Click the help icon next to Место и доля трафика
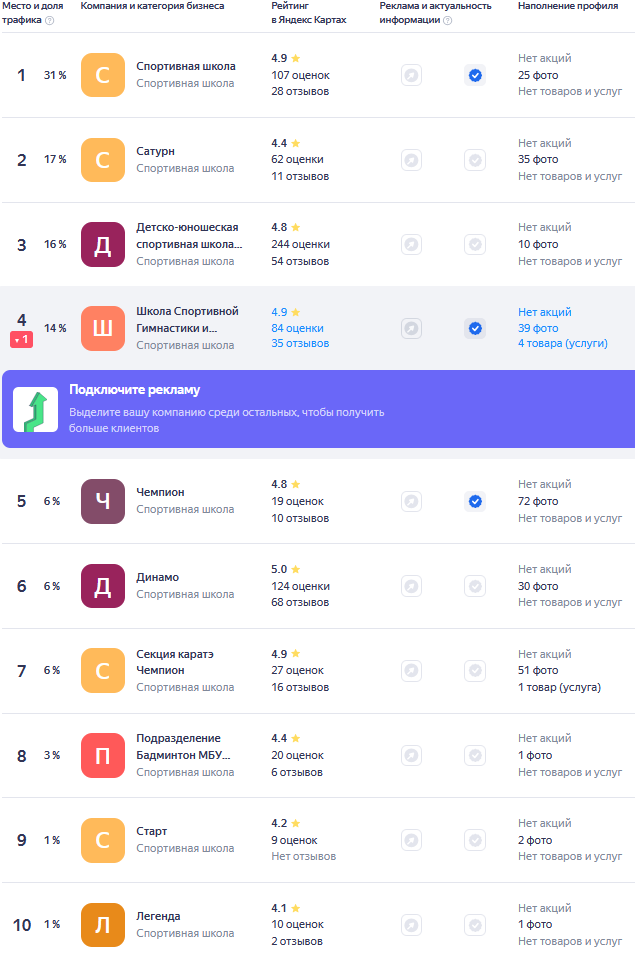The height and width of the screenshot is (965, 635). 50,20
